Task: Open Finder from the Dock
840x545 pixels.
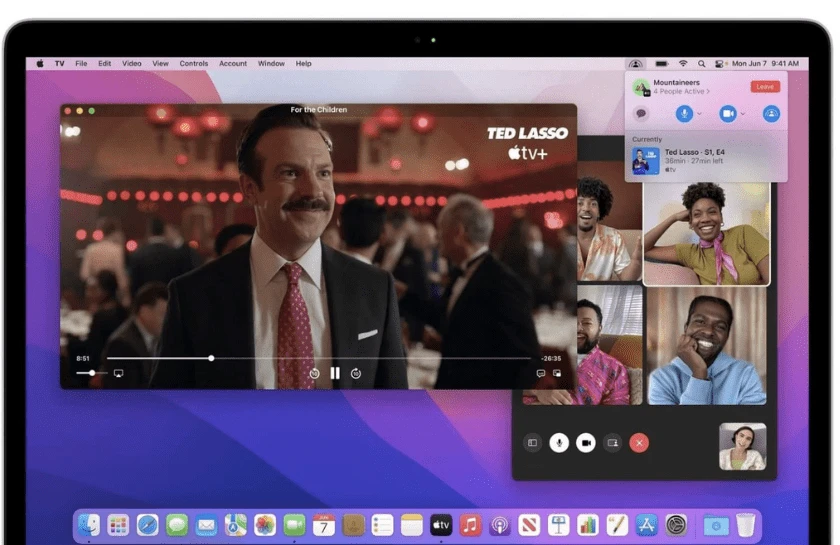Action: pos(89,525)
